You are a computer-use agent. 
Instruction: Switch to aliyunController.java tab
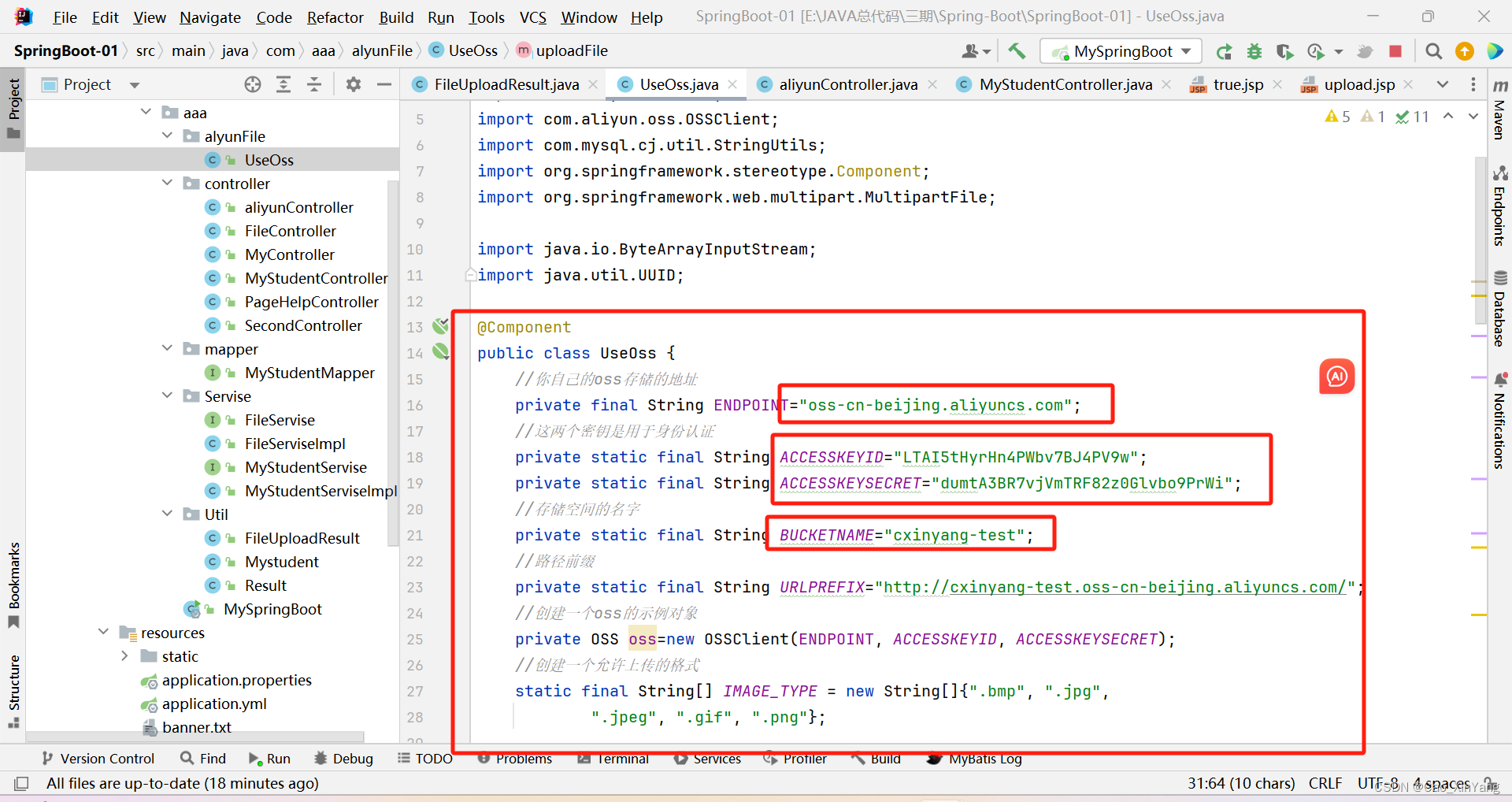click(848, 84)
